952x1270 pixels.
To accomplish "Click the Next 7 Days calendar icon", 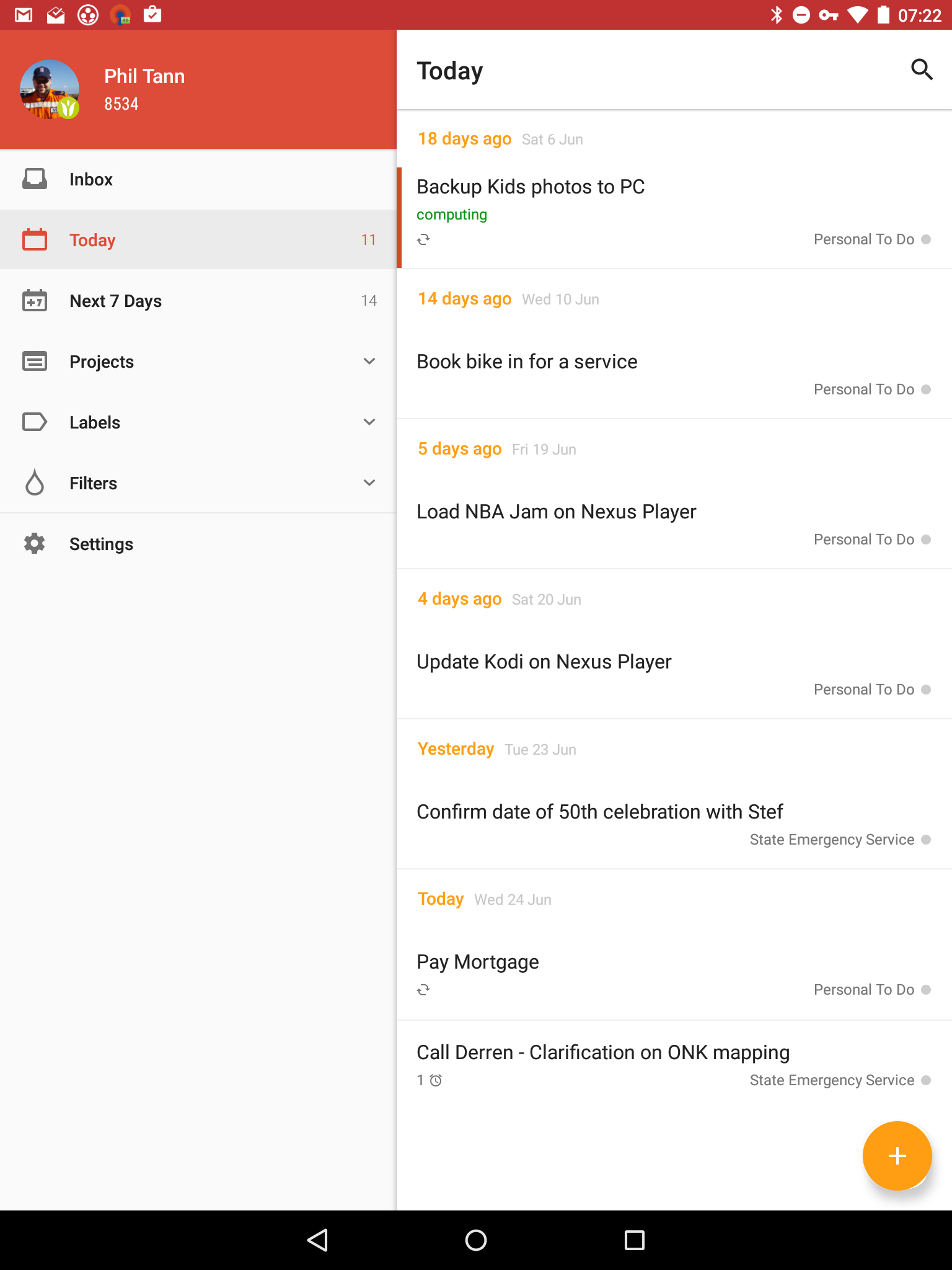I will click(35, 301).
